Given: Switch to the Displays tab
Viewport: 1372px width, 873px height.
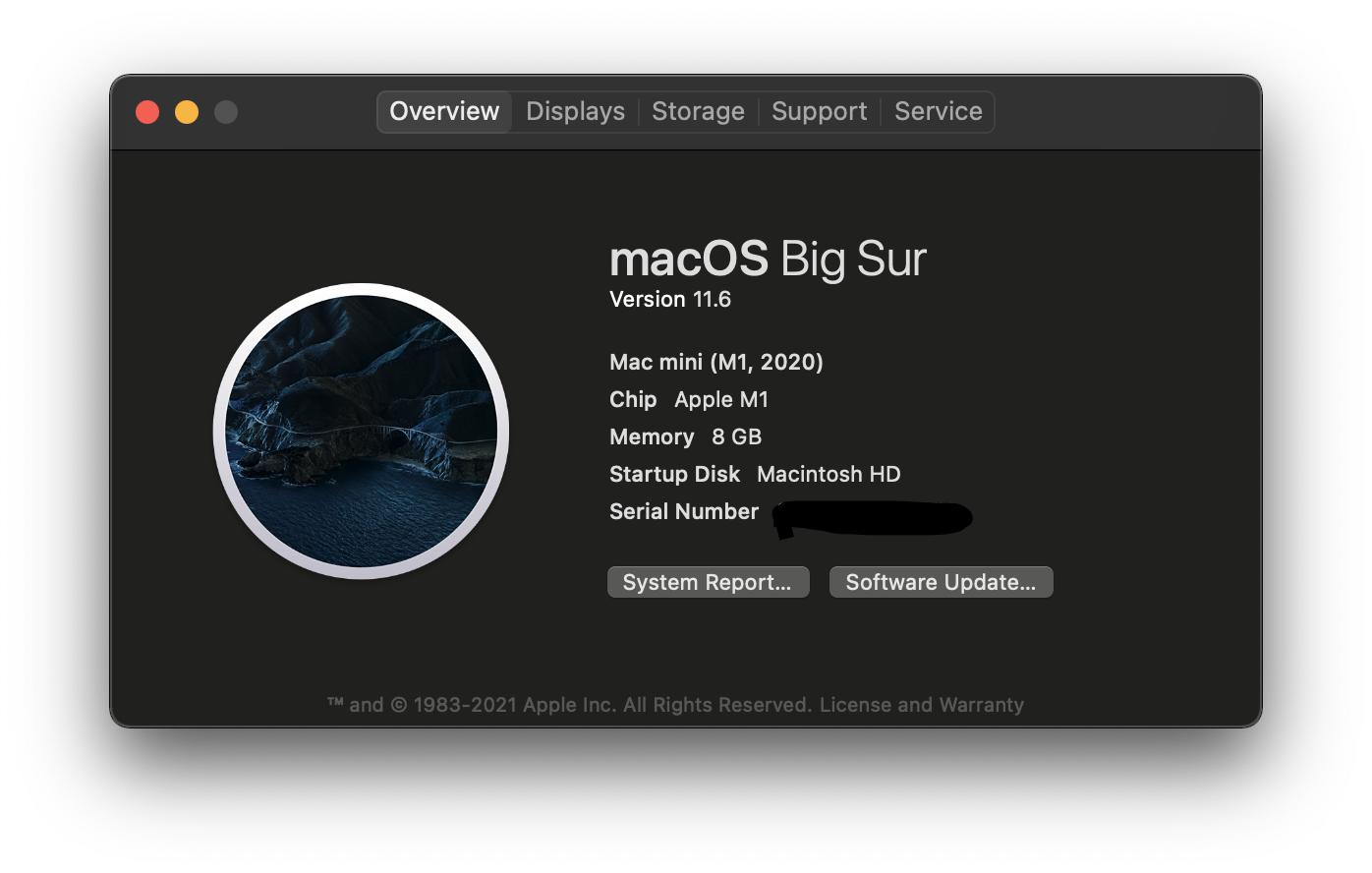Looking at the screenshot, I should (x=574, y=111).
